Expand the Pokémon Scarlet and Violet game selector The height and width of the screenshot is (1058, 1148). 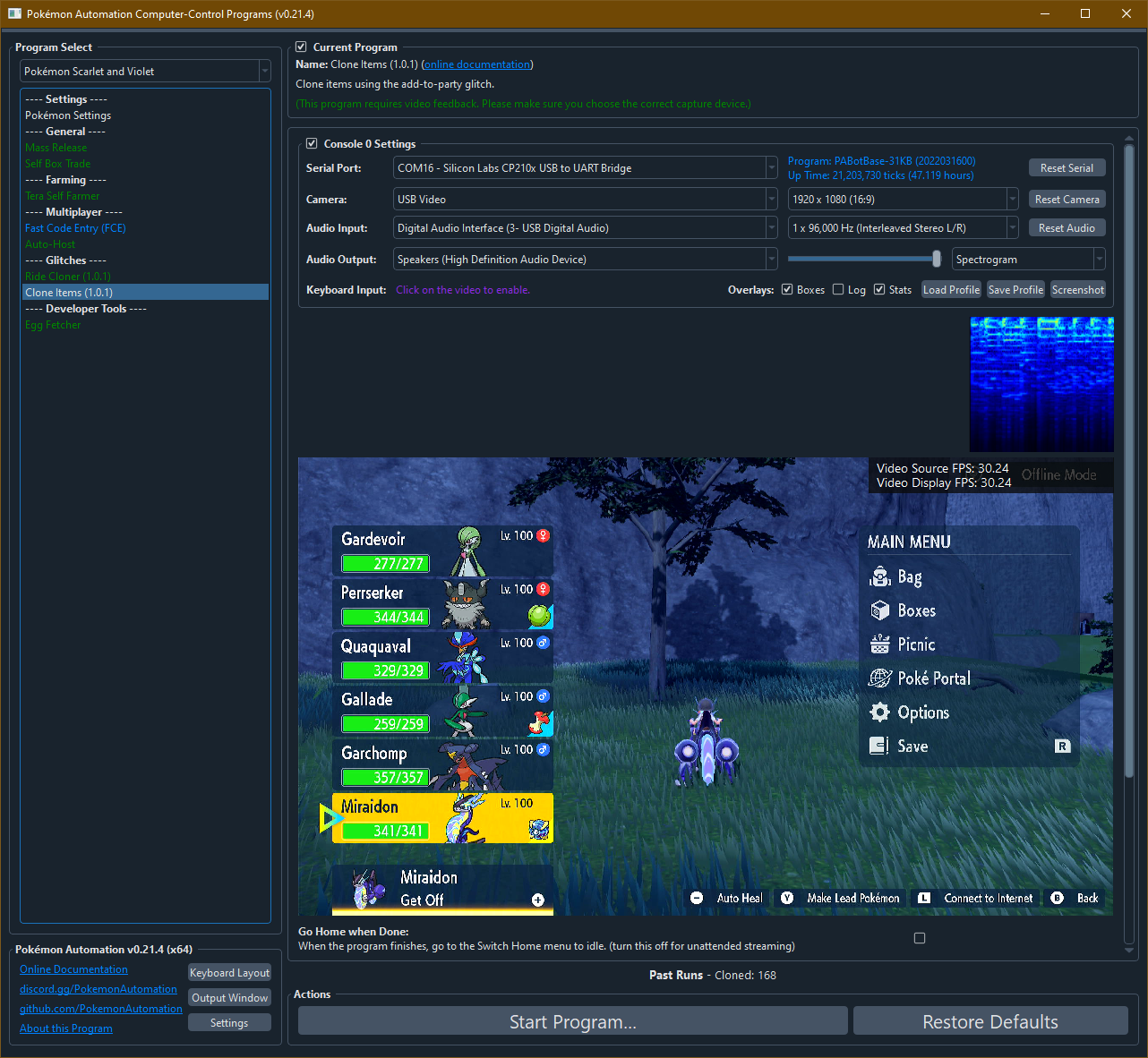(145, 72)
